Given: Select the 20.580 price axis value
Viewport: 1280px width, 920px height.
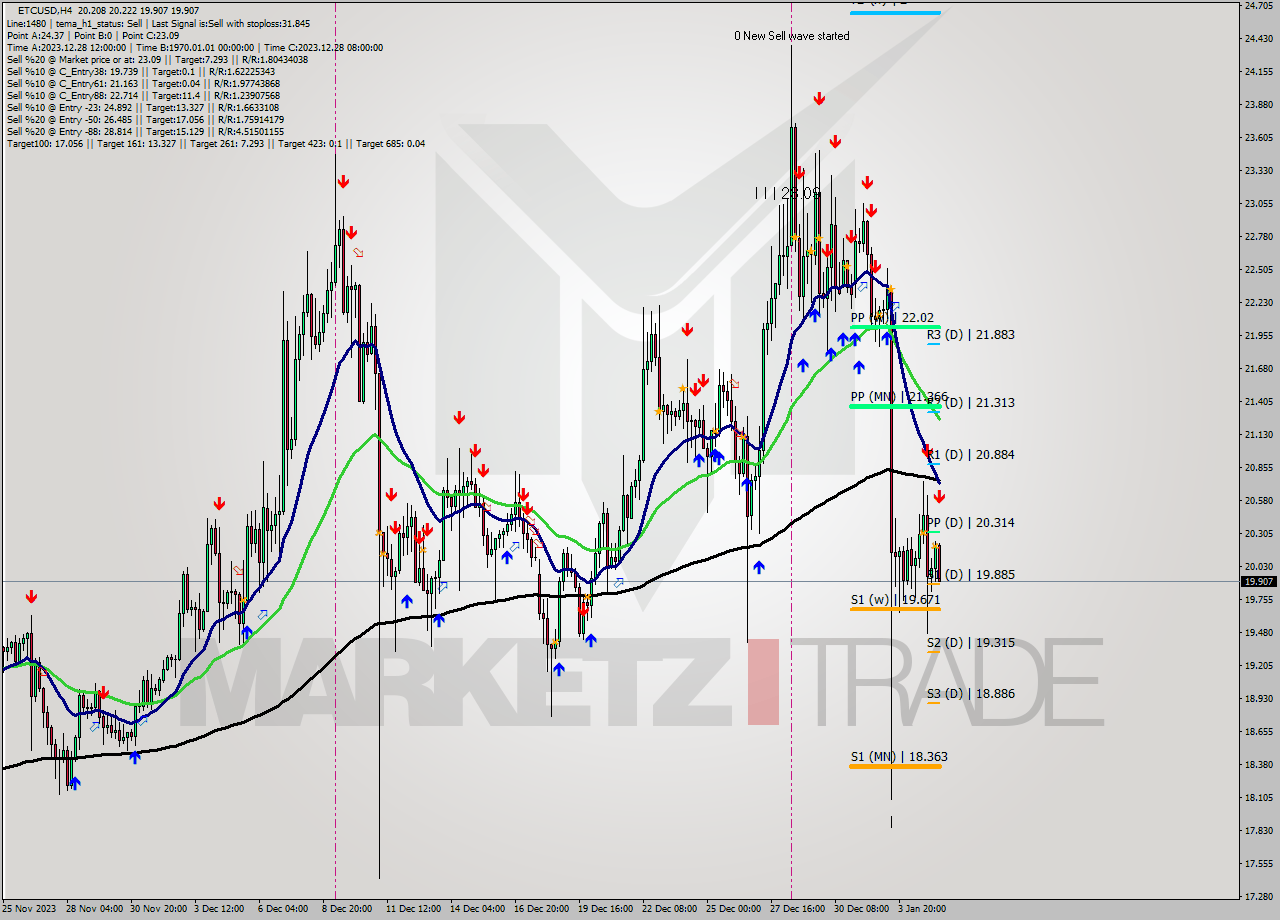Looking at the screenshot, I should pyautogui.click(x=1257, y=500).
